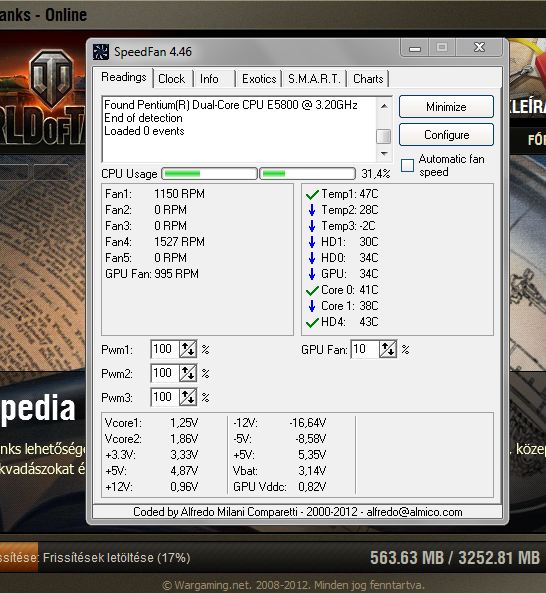Click the GPU Fan 995 RPM reading
The image size is (546, 593).
pyautogui.click(x=152, y=274)
